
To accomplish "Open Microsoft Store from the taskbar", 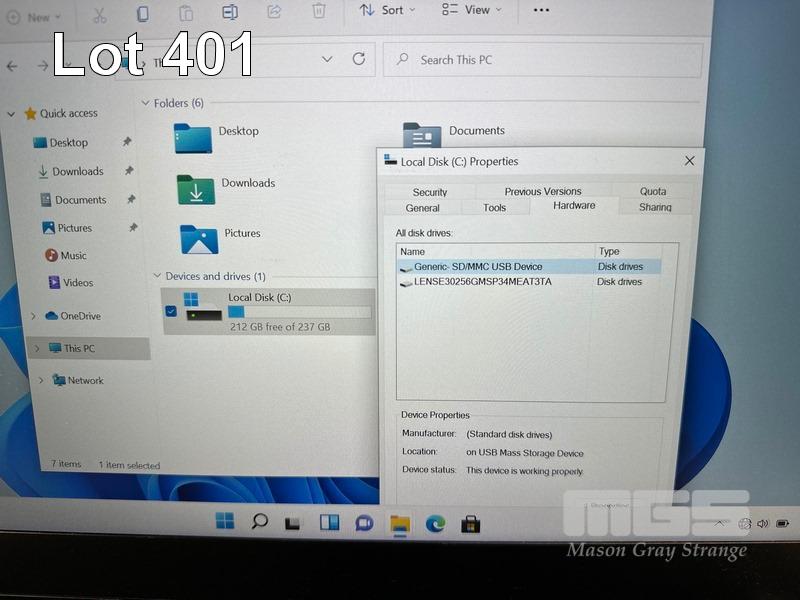I will tap(470, 523).
